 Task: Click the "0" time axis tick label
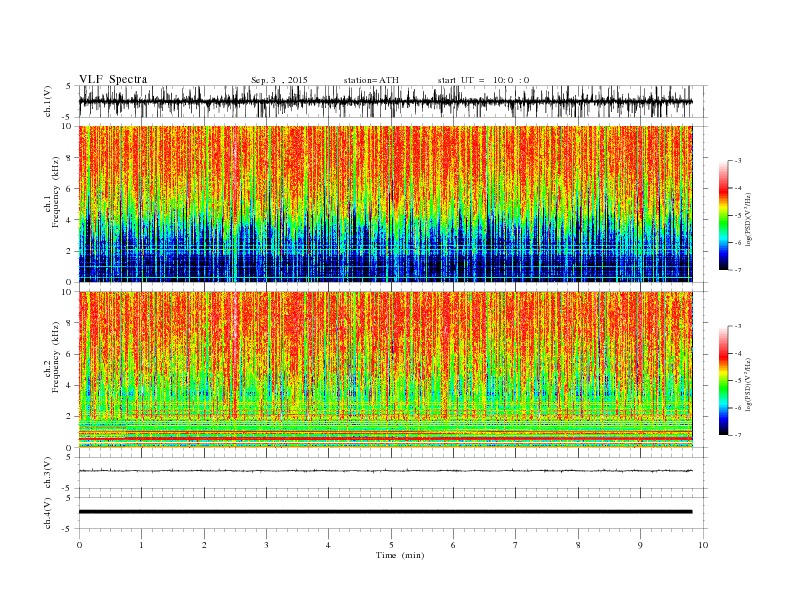[x=79, y=545]
